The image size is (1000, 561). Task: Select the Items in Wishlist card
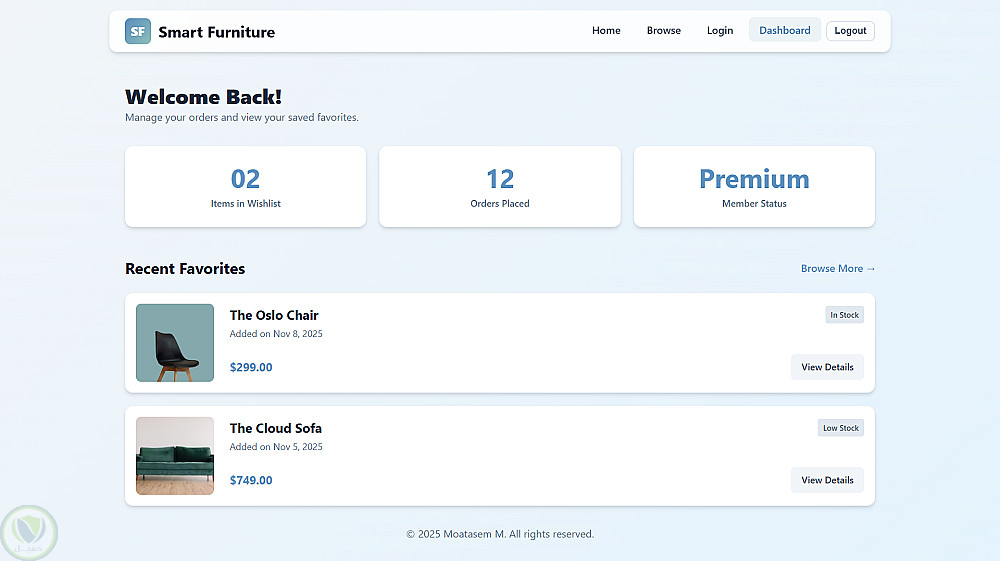tap(246, 187)
